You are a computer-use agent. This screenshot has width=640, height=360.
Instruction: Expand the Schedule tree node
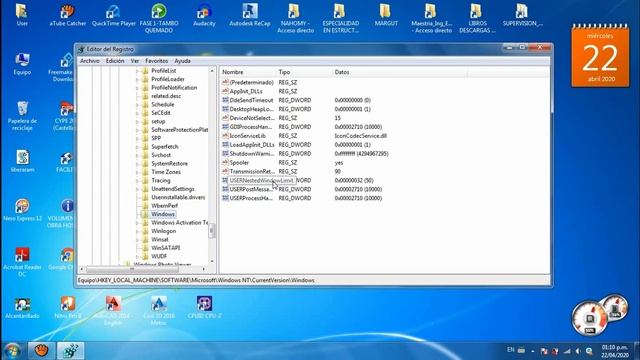[x=137, y=105]
